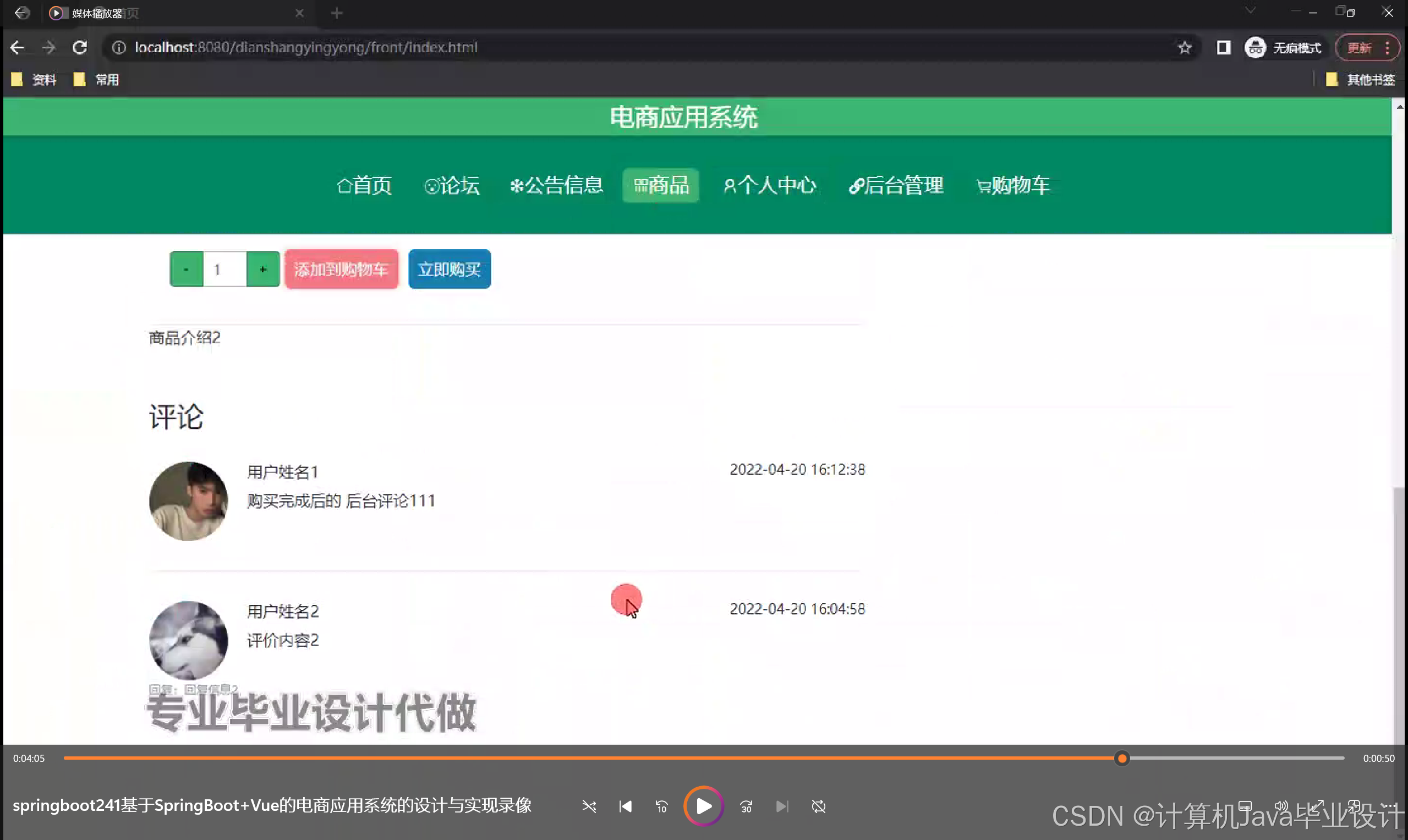The image size is (1408, 840).
Task: Reload the browser page
Action: pyautogui.click(x=80, y=47)
